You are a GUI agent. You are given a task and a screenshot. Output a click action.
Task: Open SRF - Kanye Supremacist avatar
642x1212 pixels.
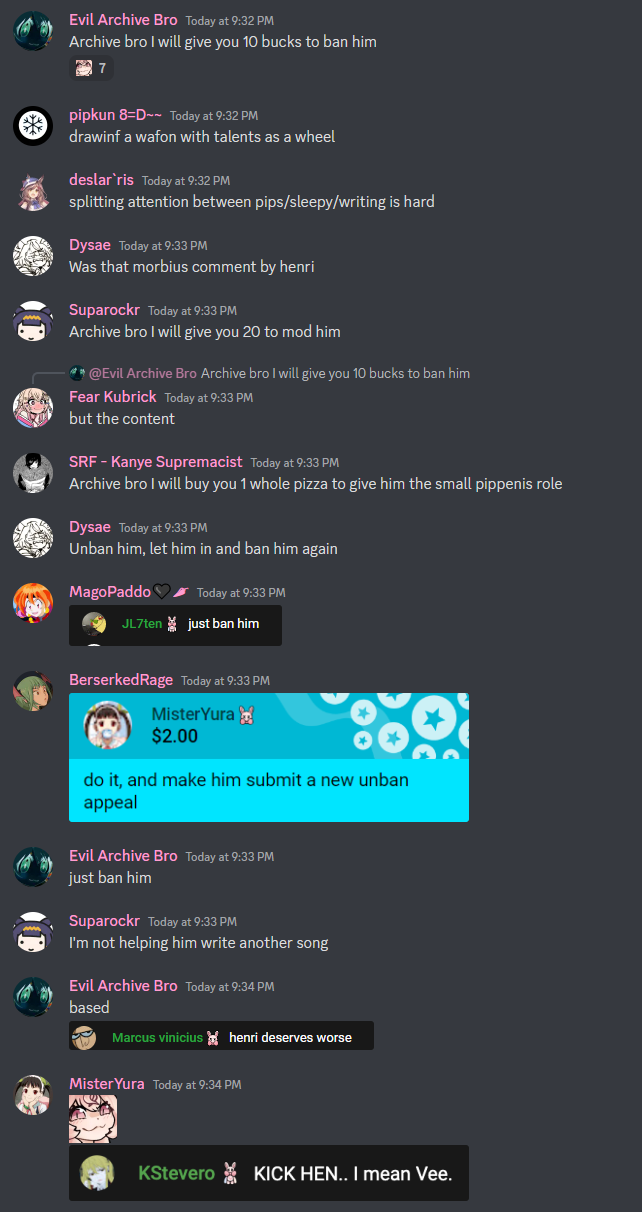[x=33, y=472]
